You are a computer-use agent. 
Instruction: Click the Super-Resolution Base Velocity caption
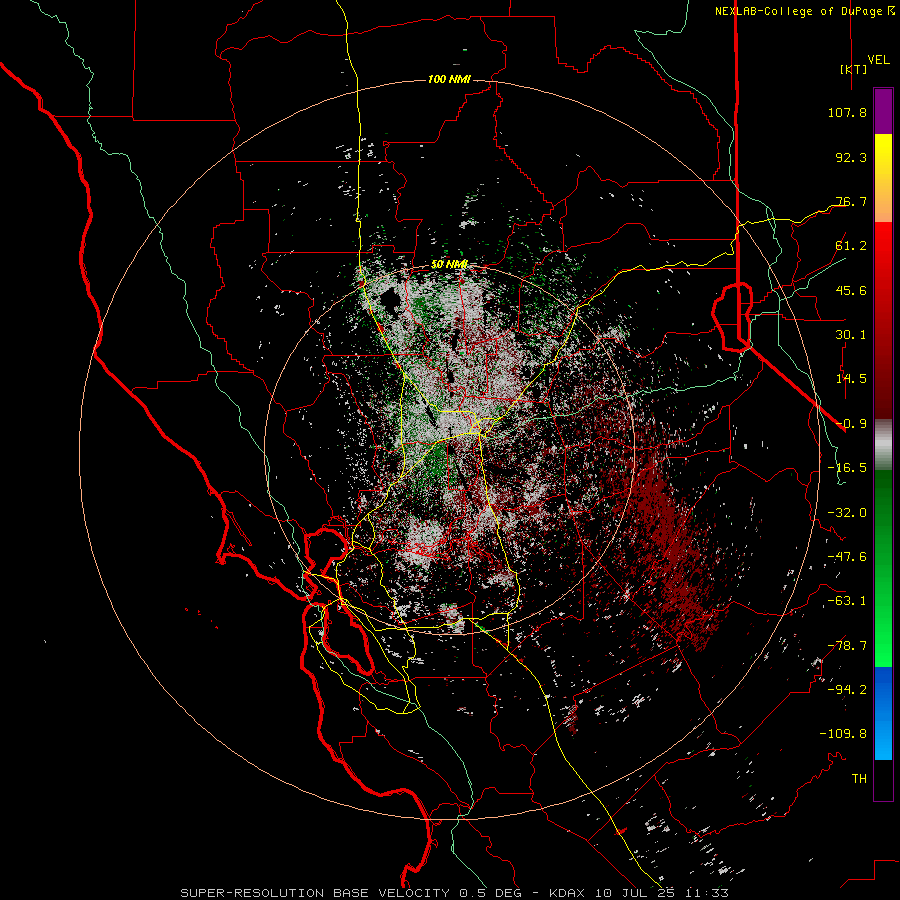click(454, 893)
